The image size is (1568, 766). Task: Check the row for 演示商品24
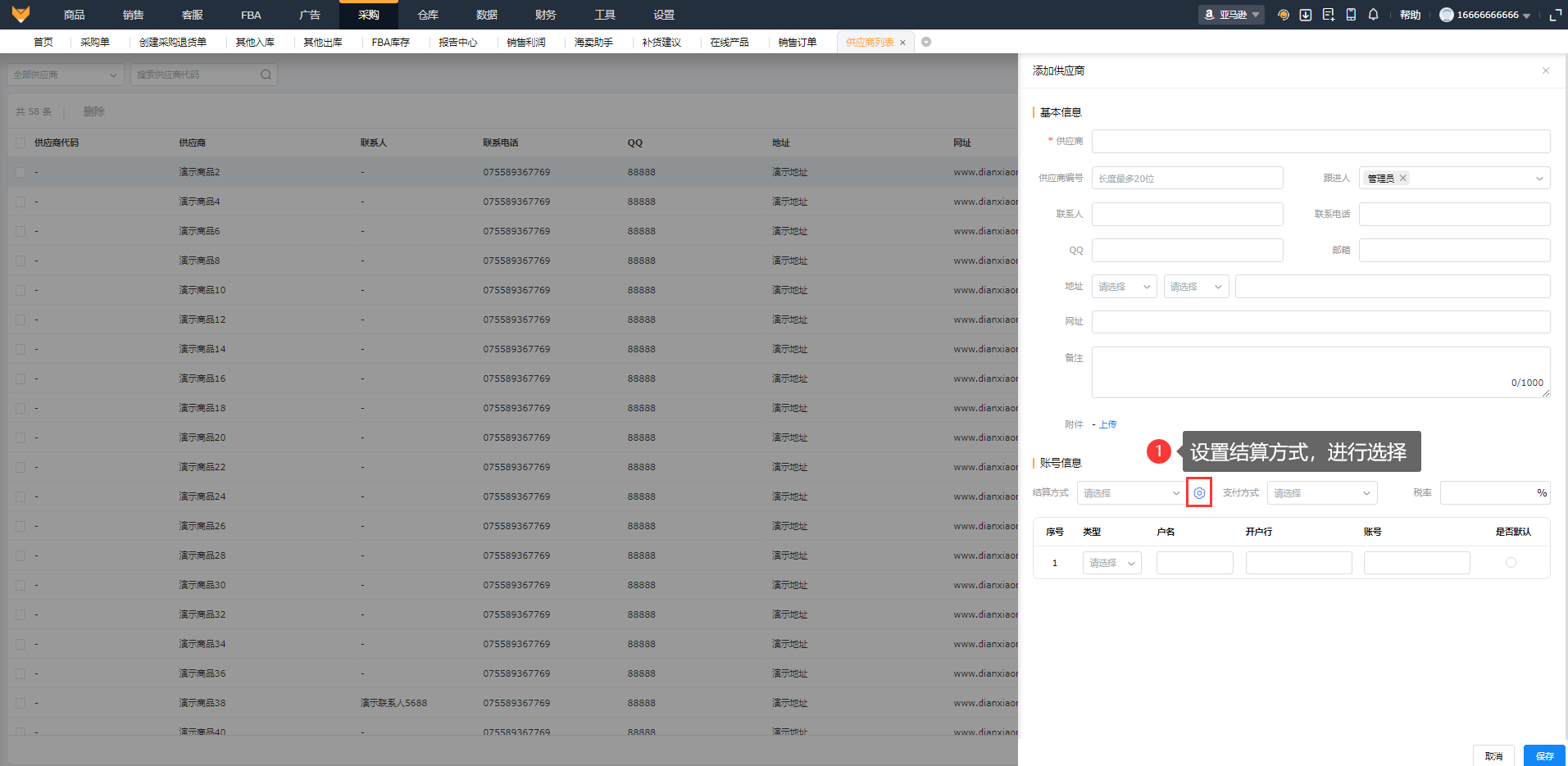pyautogui.click(x=20, y=496)
